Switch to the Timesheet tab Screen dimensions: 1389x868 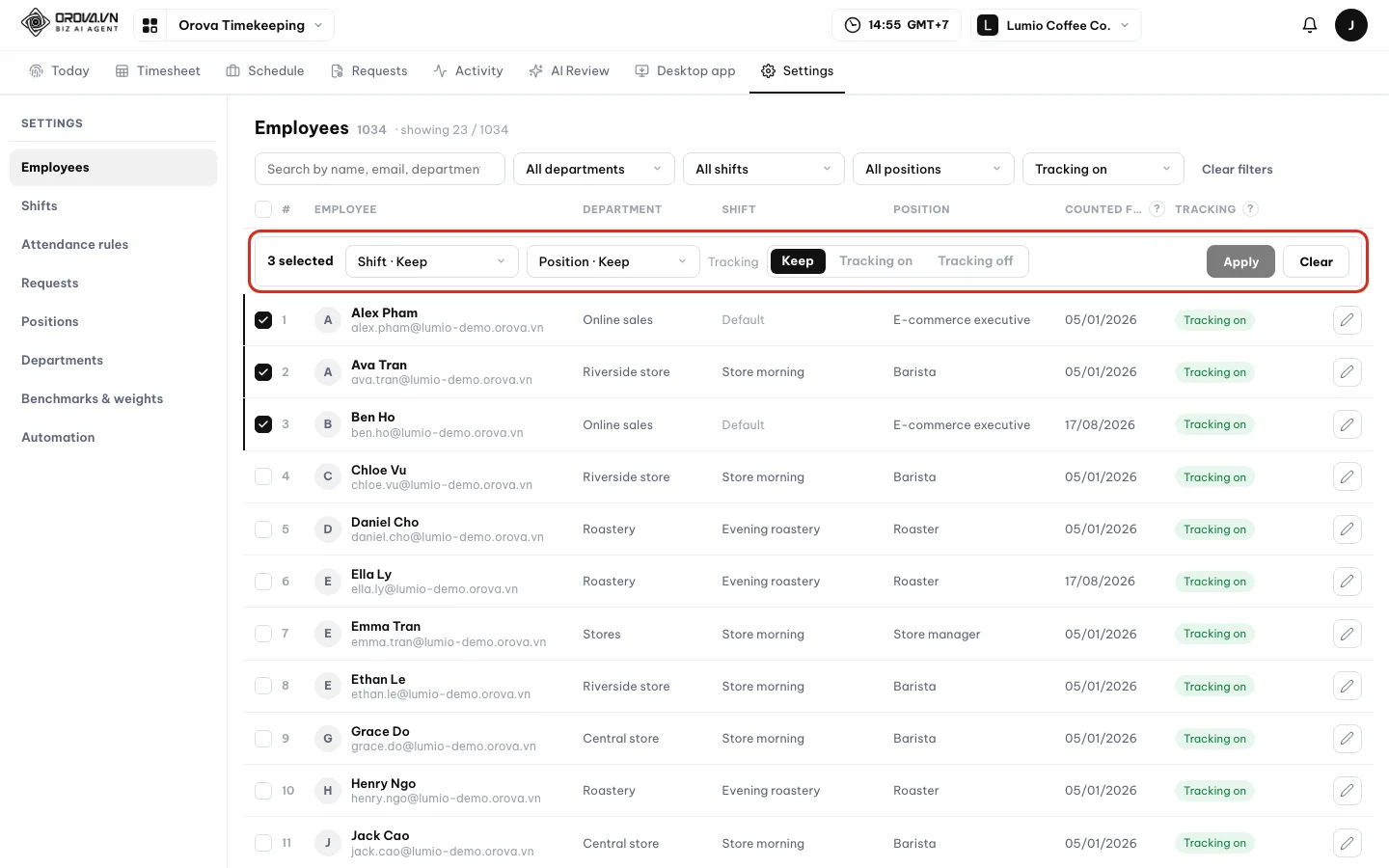[158, 71]
